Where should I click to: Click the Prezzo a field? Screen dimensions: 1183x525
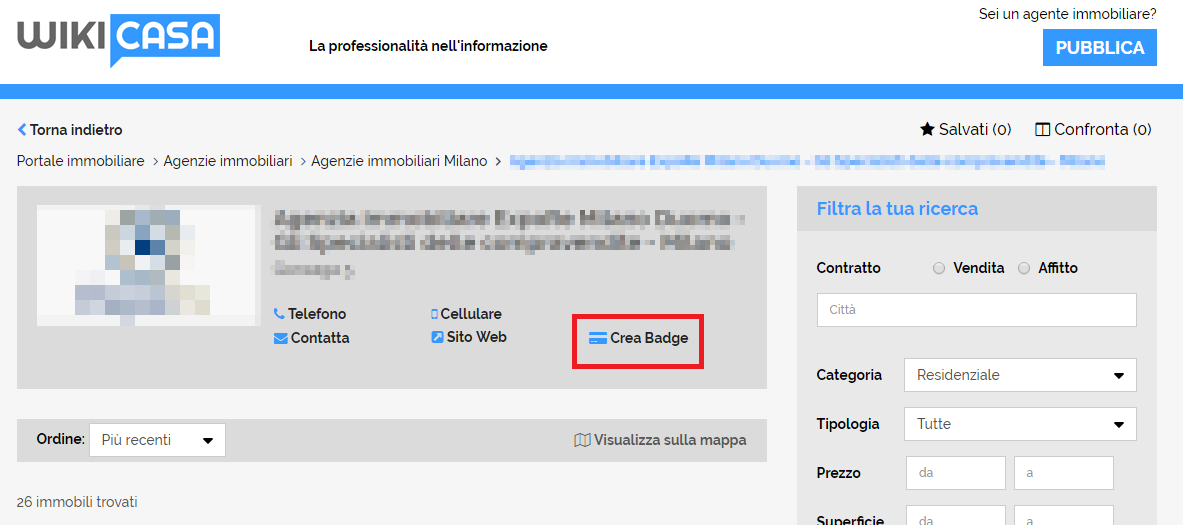tap(1064, 473)
